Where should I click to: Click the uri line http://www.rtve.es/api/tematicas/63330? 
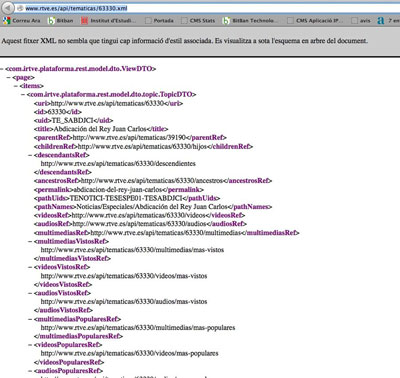point(108,103)
